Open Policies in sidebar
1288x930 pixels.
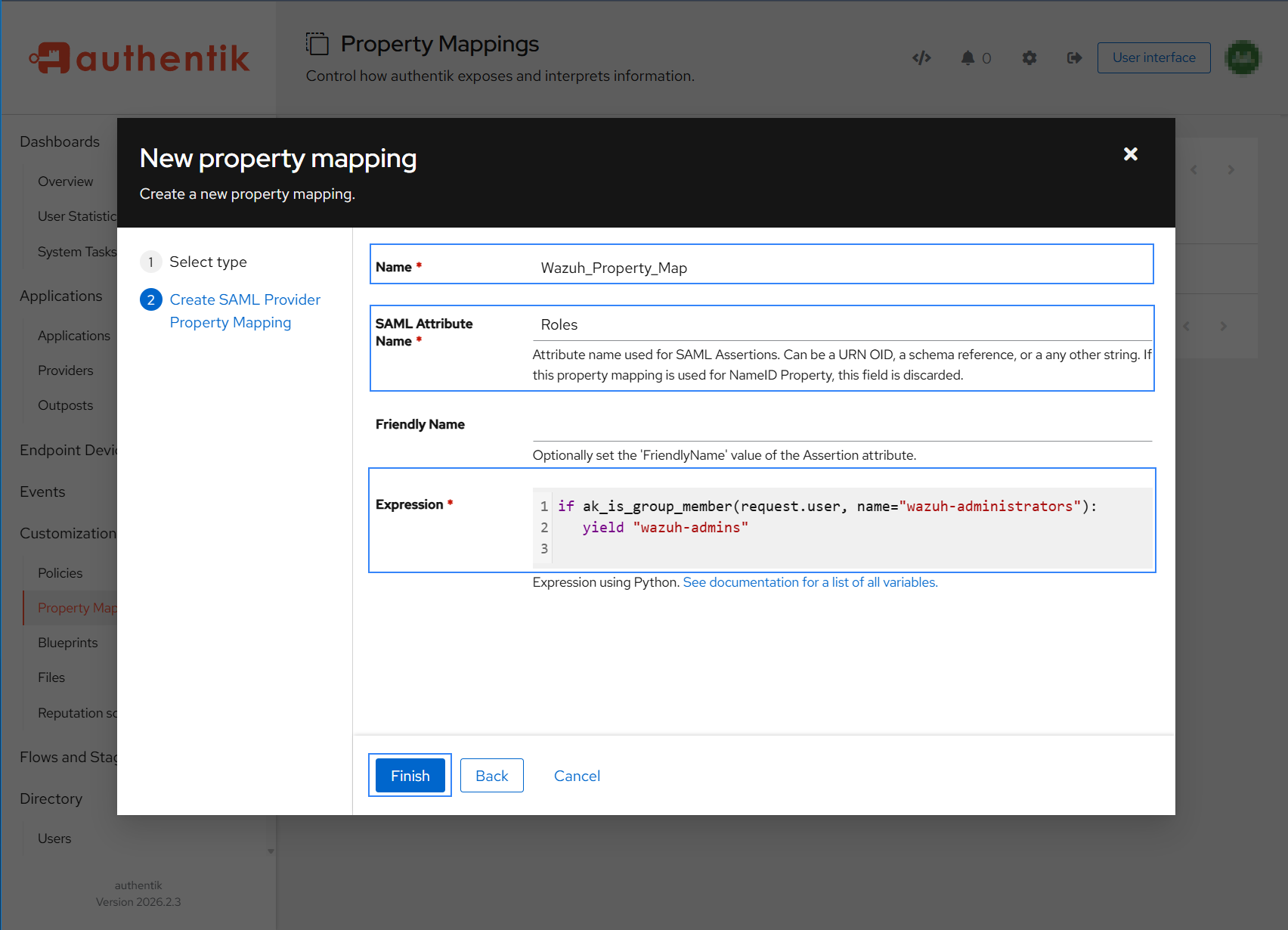(x=60, y=573)
